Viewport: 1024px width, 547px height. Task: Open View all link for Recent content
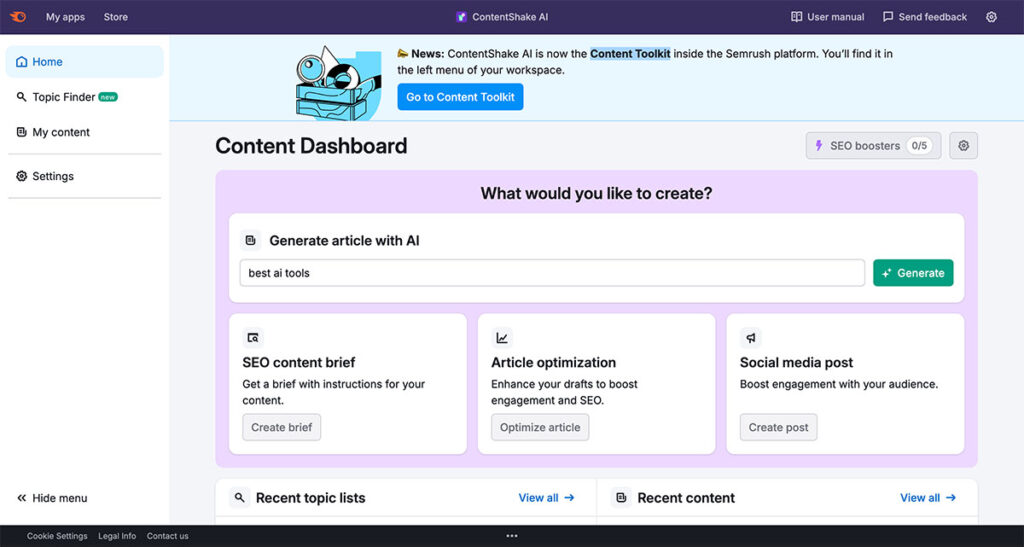coord(927,498)
